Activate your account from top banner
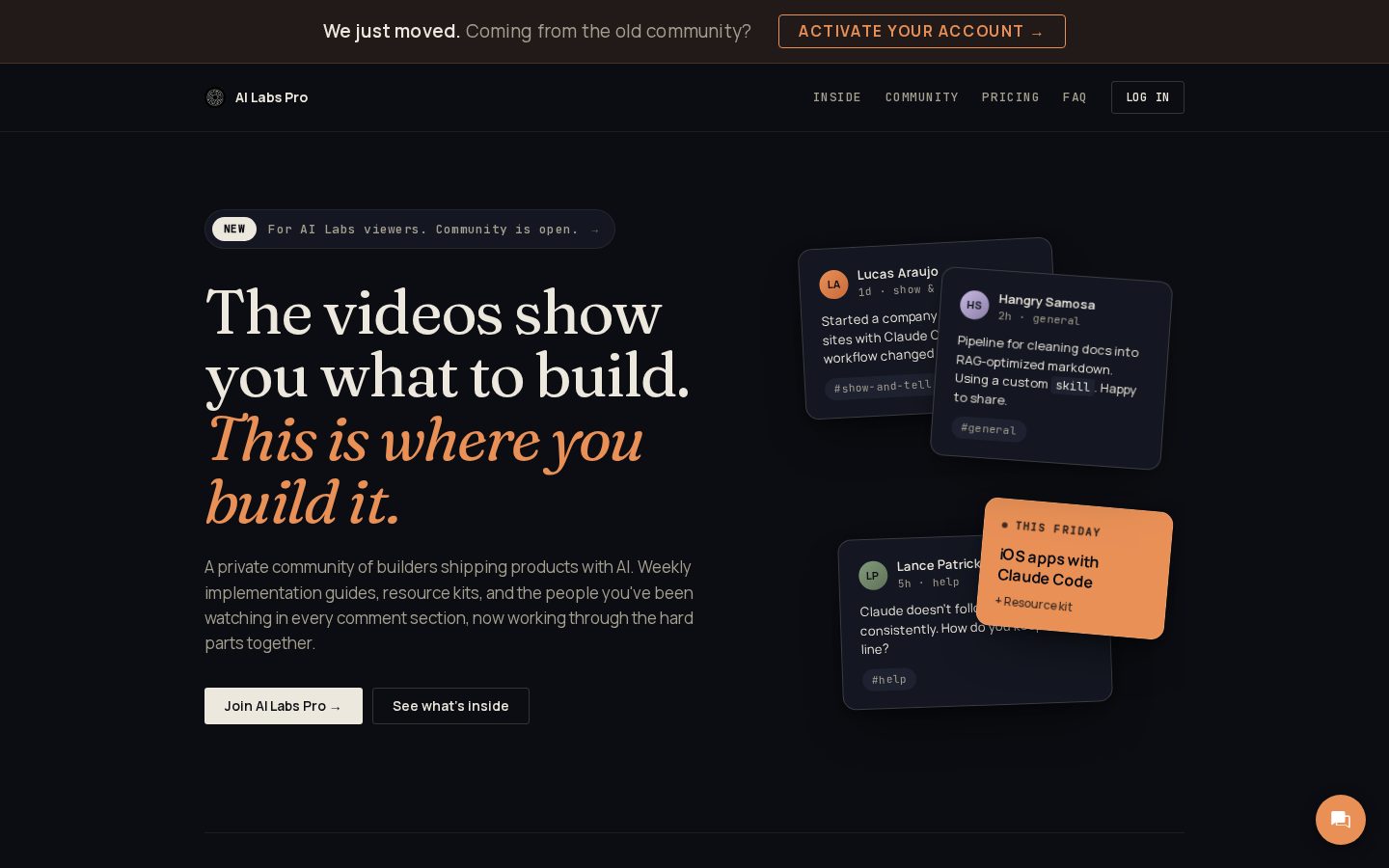This screenshot has height=868, width=1389. 922,31
